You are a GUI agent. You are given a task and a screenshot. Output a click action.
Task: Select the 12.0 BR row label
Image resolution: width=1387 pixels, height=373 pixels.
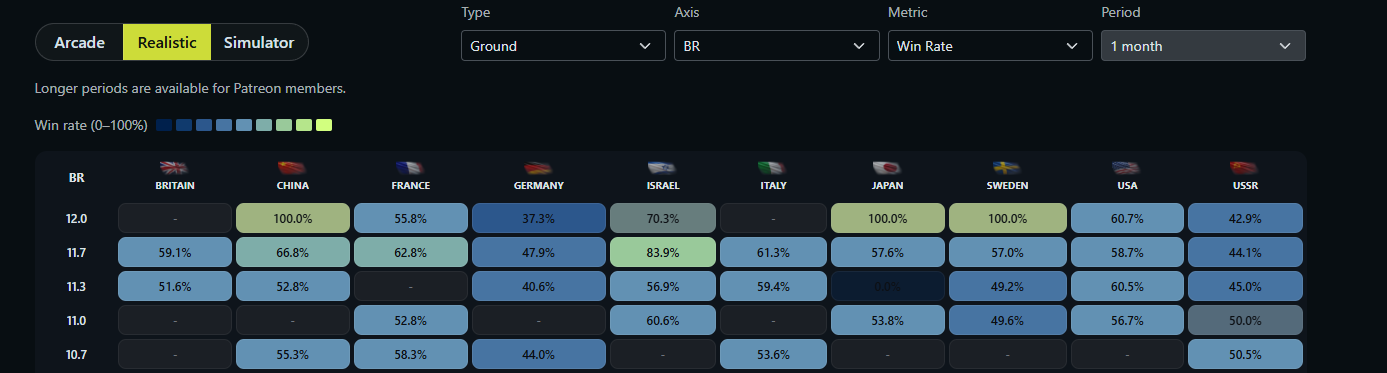coord(77,218)
